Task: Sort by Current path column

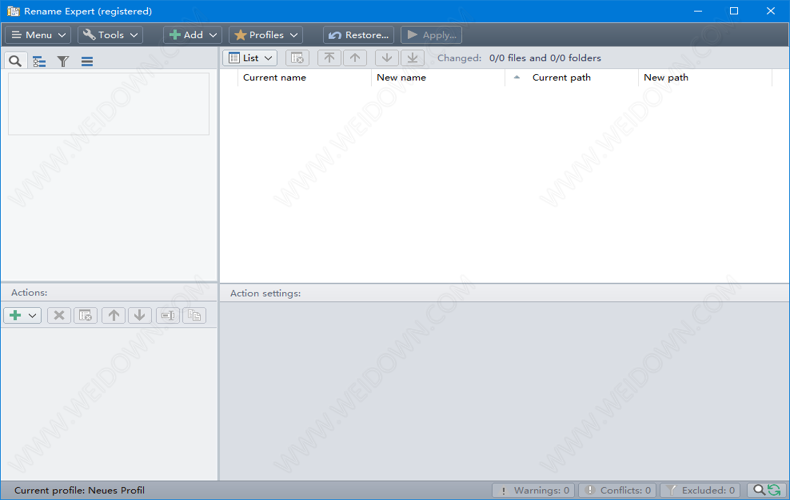Action: pyautogui.click(x=571, y=78)
